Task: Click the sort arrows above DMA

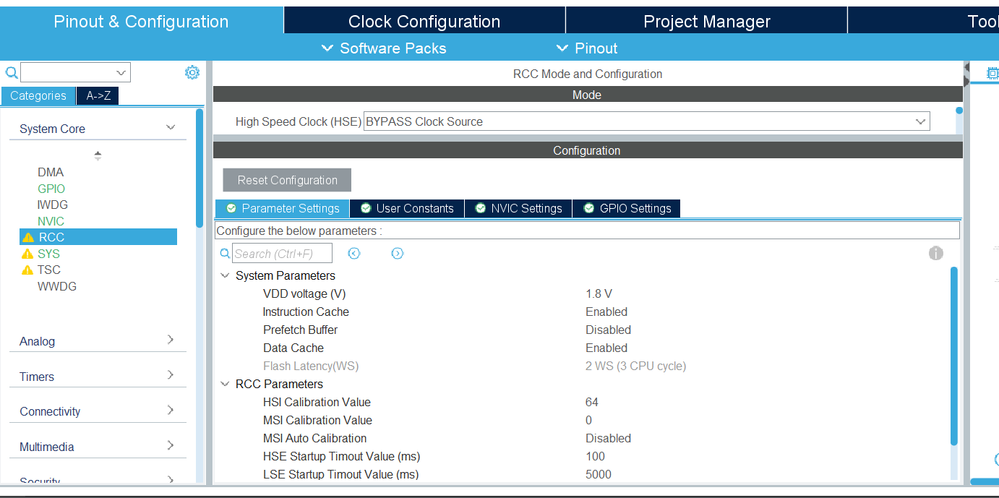Action: coord(97,155)
